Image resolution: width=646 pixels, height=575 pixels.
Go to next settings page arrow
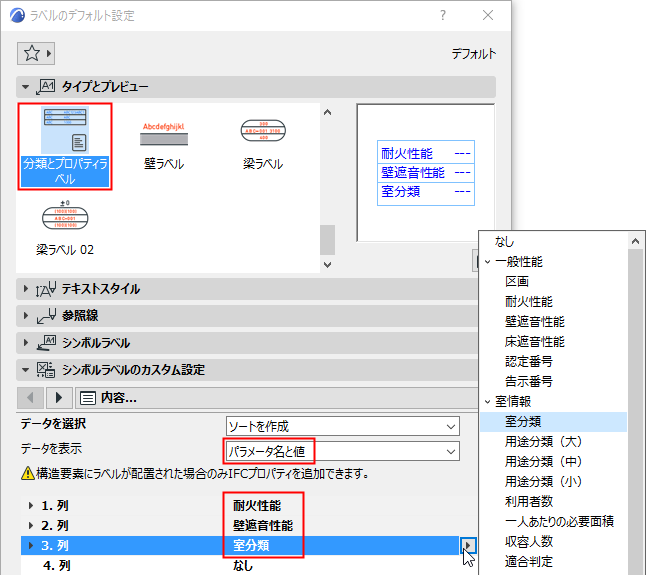coord(59,397)
